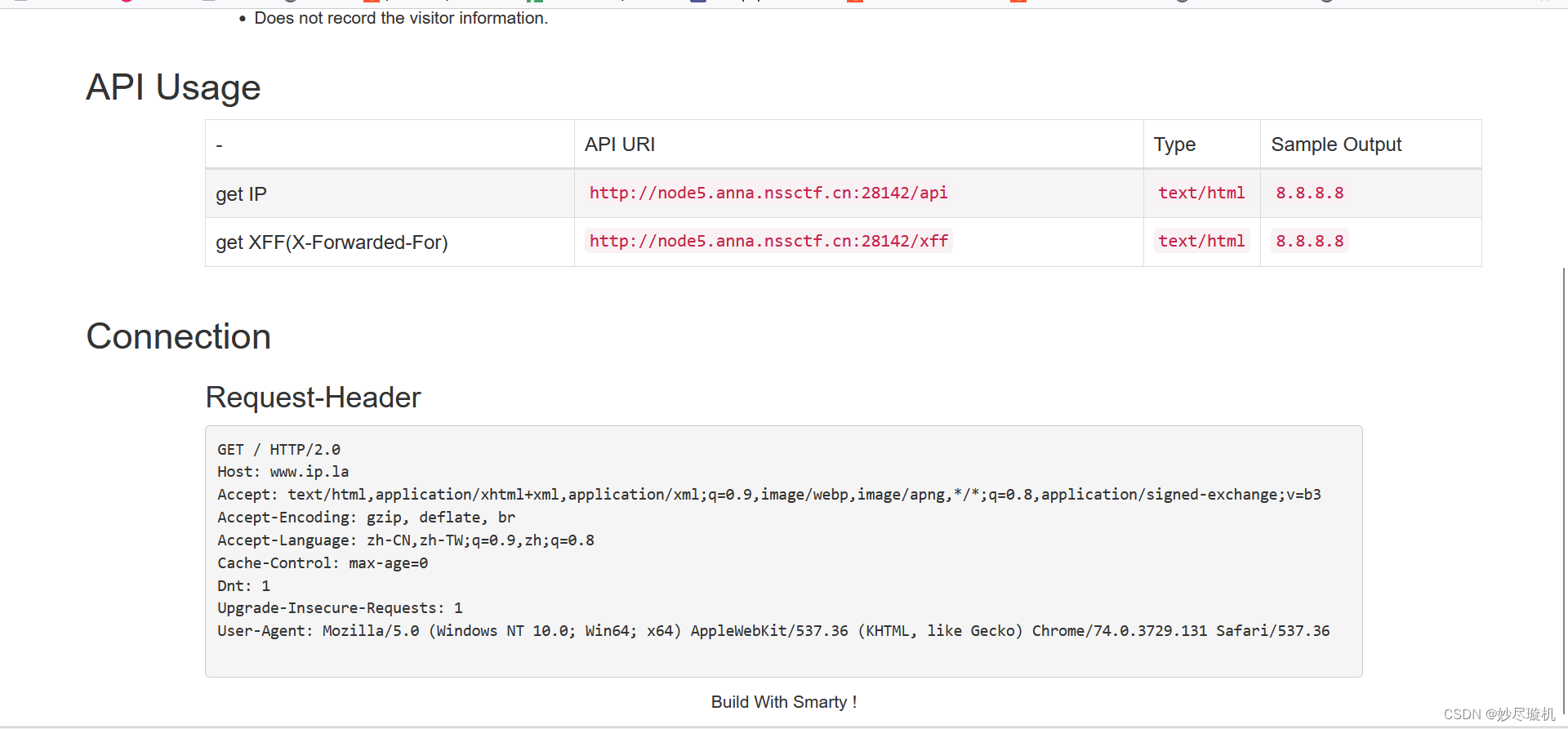Click 8.8.8.8 sample output for get IP

[x=1309, y=193]
